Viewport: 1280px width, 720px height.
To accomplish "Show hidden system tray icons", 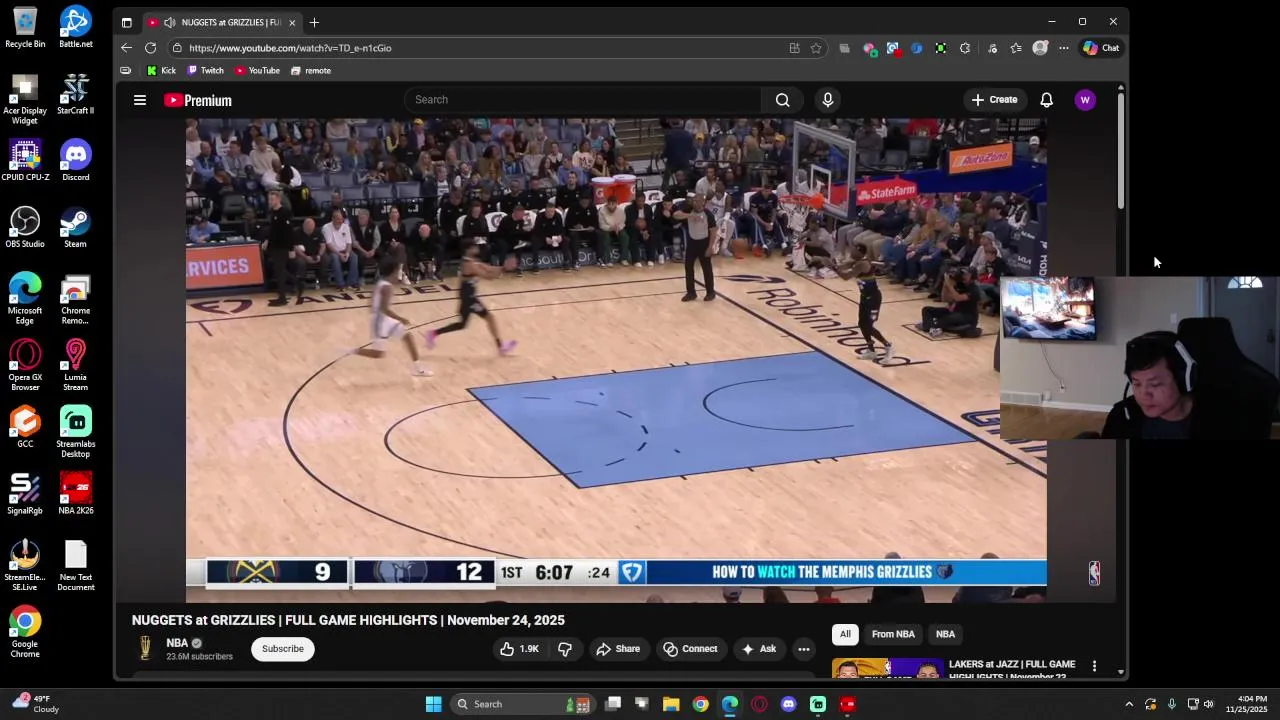I will (x=1129, y=704).
